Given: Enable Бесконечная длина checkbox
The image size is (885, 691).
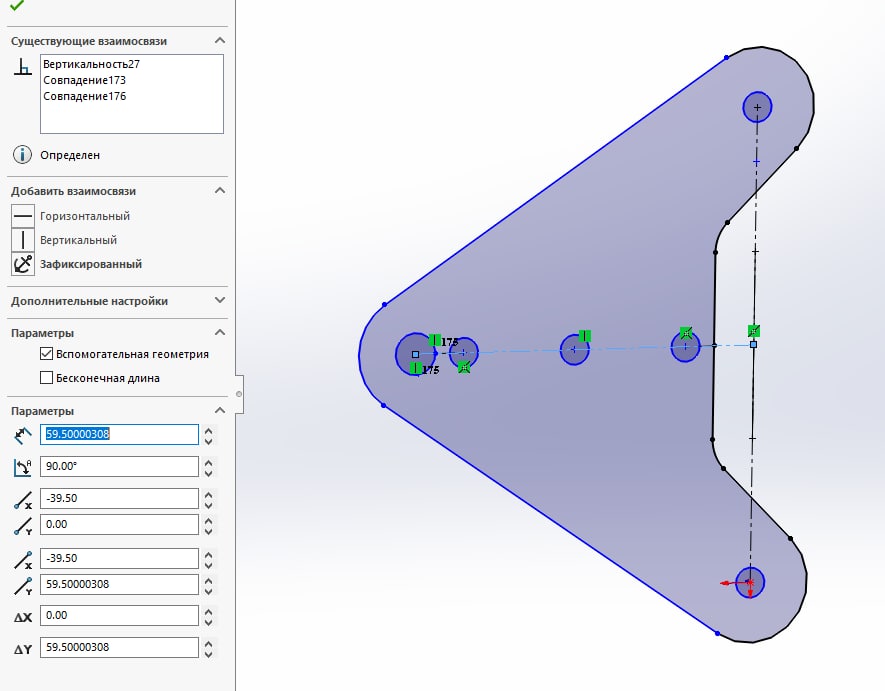Looking at the screenshot, I should pos(46,378).
